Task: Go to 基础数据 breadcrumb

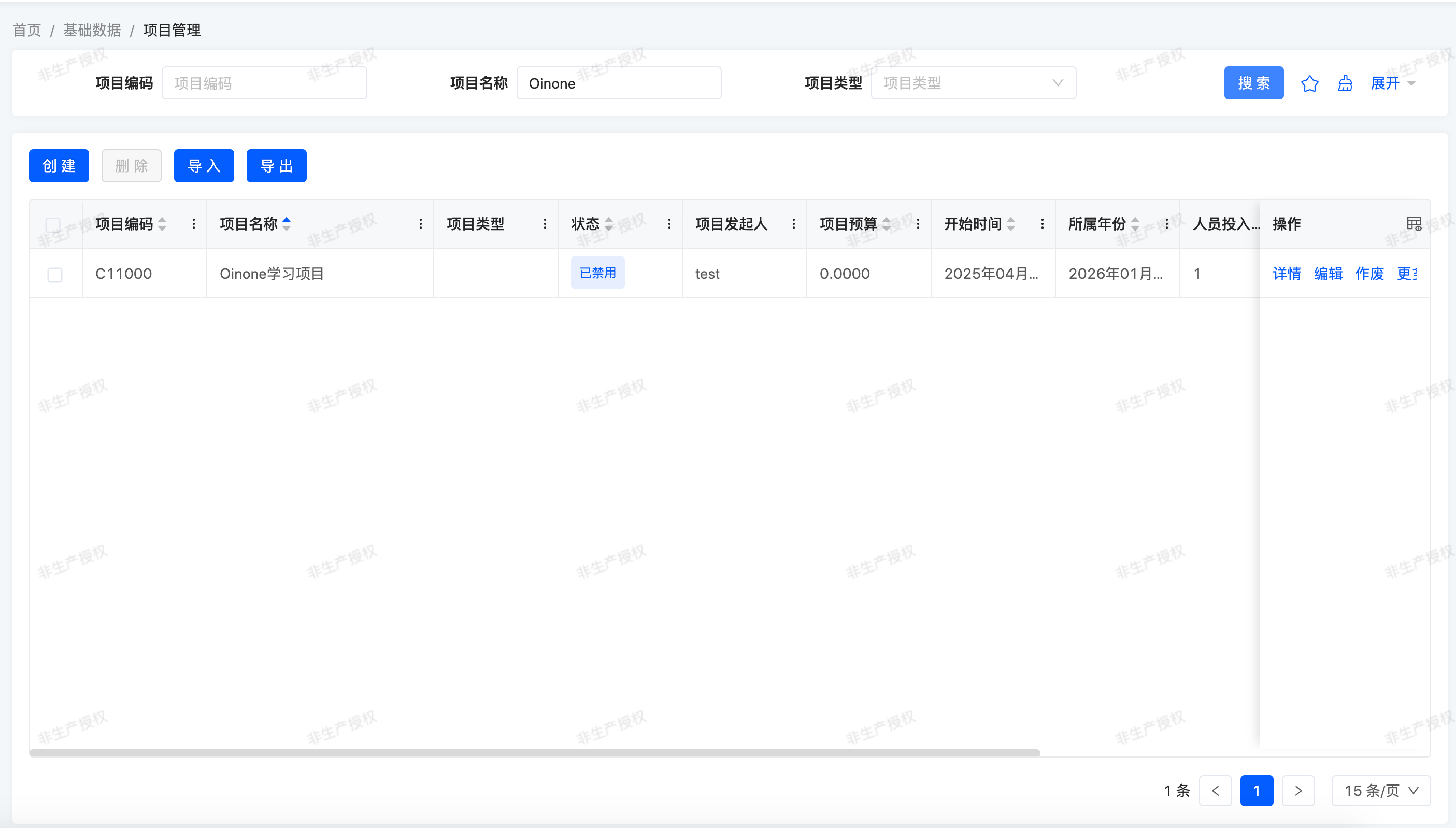Action: pos(92,30)
